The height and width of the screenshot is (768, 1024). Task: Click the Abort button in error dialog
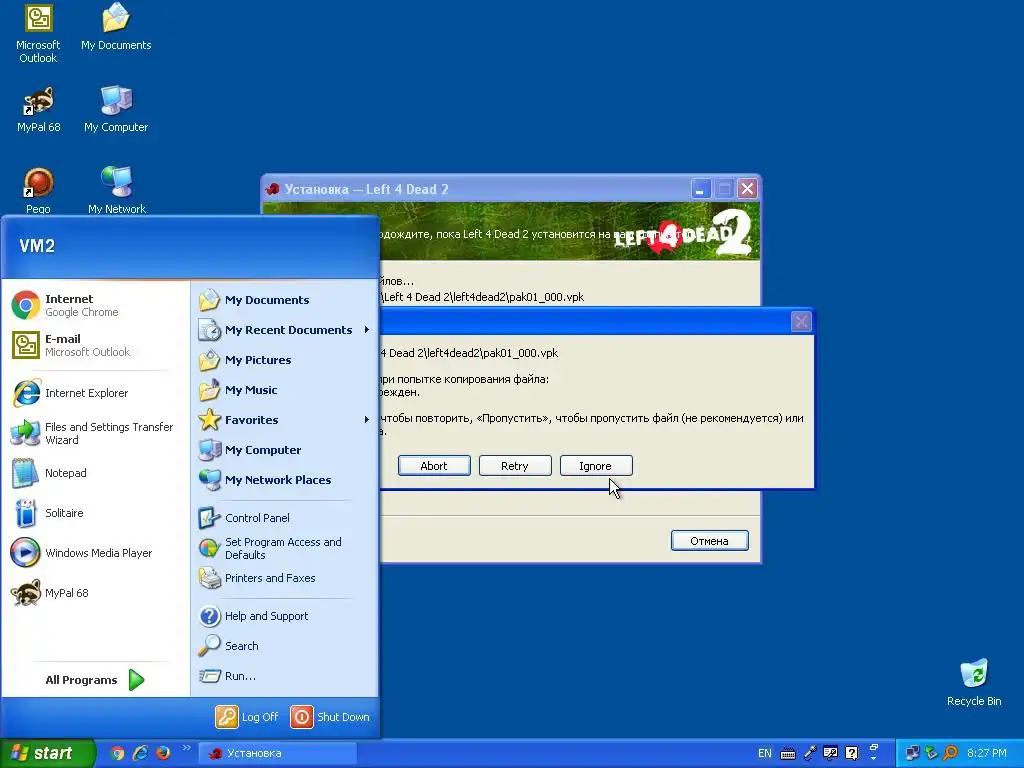(434, 466)
